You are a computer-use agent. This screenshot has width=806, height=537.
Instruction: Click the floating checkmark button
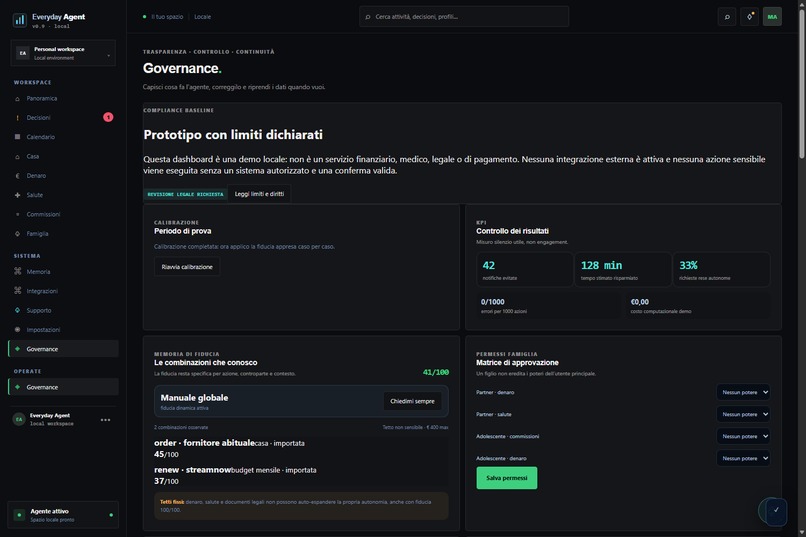[775, 510]
